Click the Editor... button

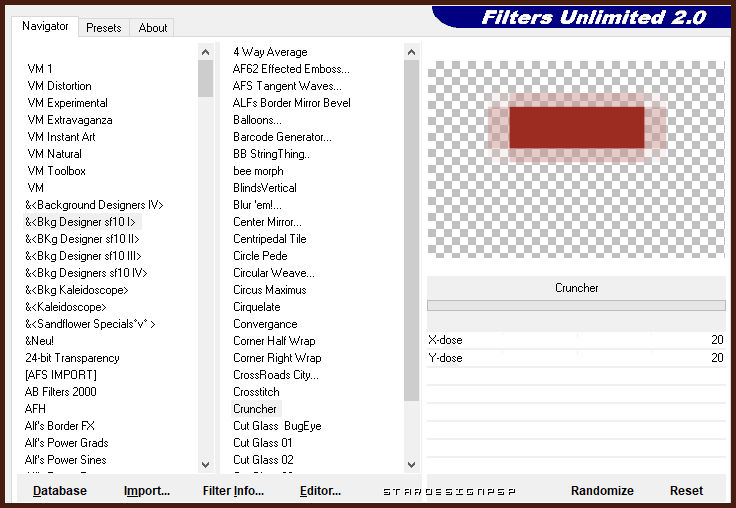tap(320, 491)
